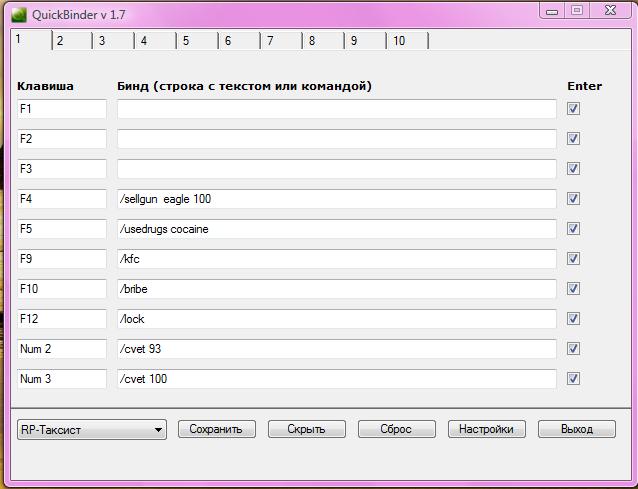Click the F4 key field
The image size is (638, 489).
pos(62,199)
